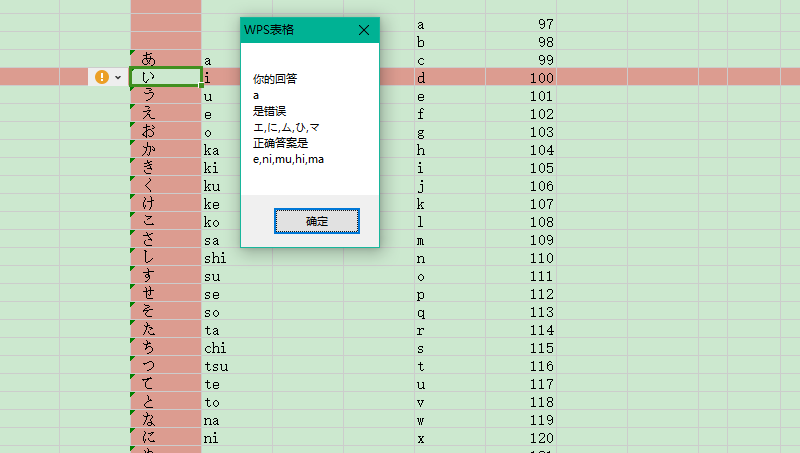This screenshot has height=453, width=800.
Task: Select the cell containing し
Action: coord(166,258)
